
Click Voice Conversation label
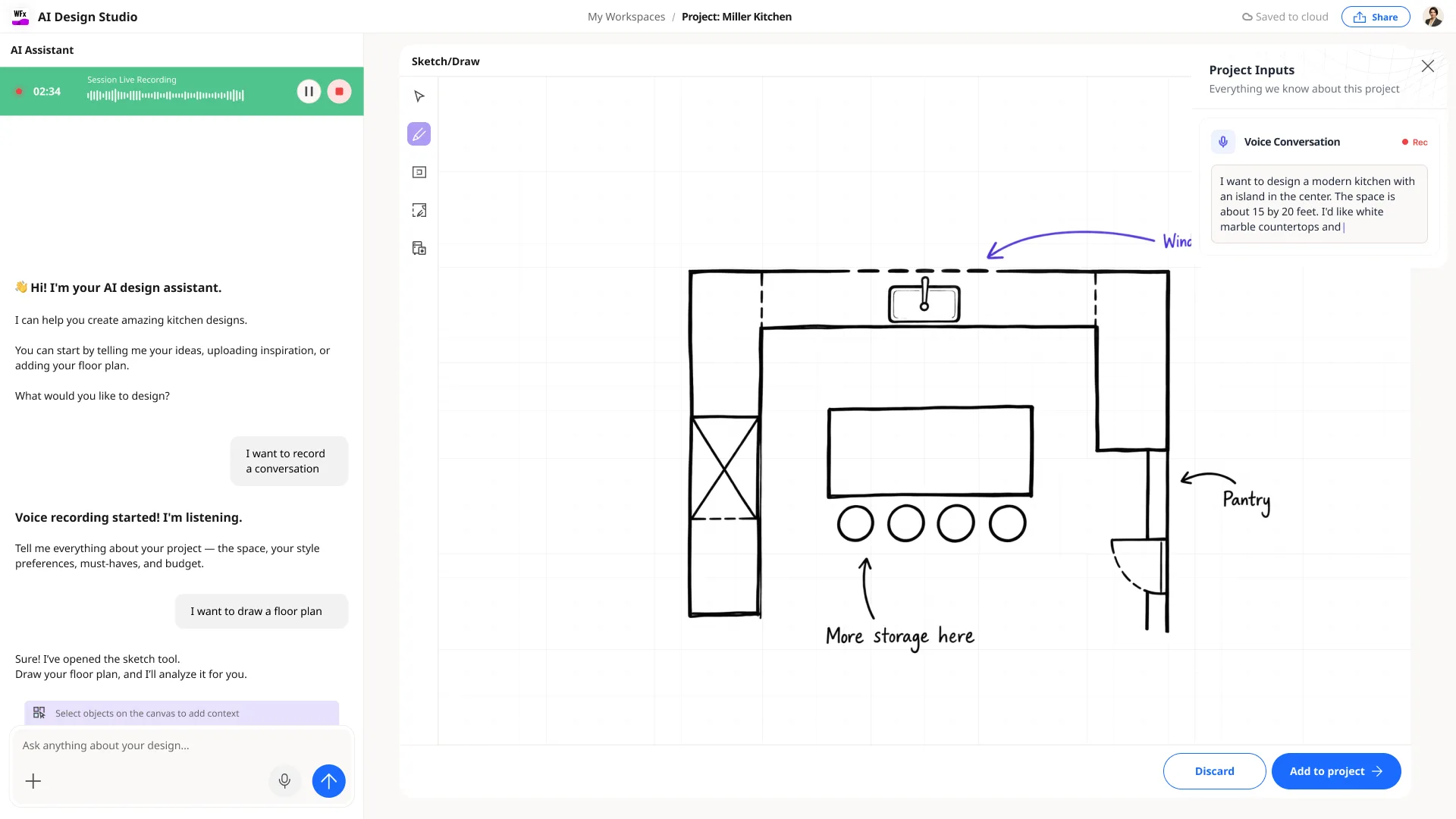pos(1291,142)
